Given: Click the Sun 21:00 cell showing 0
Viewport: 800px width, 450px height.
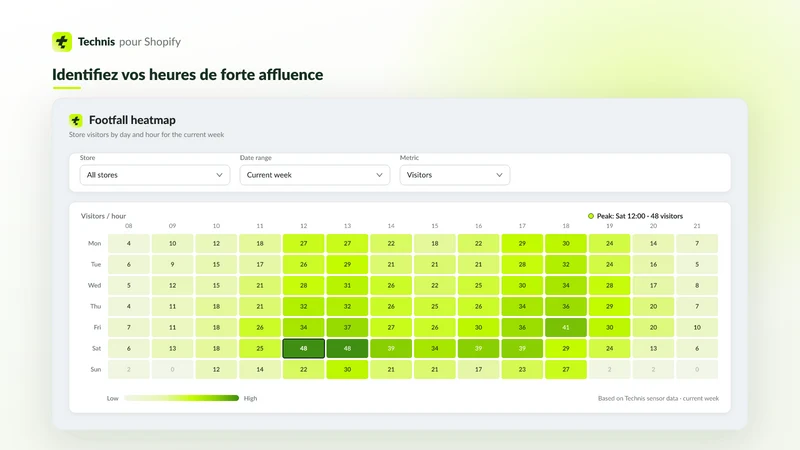Looking at the screenshot, I should point(697,369).
